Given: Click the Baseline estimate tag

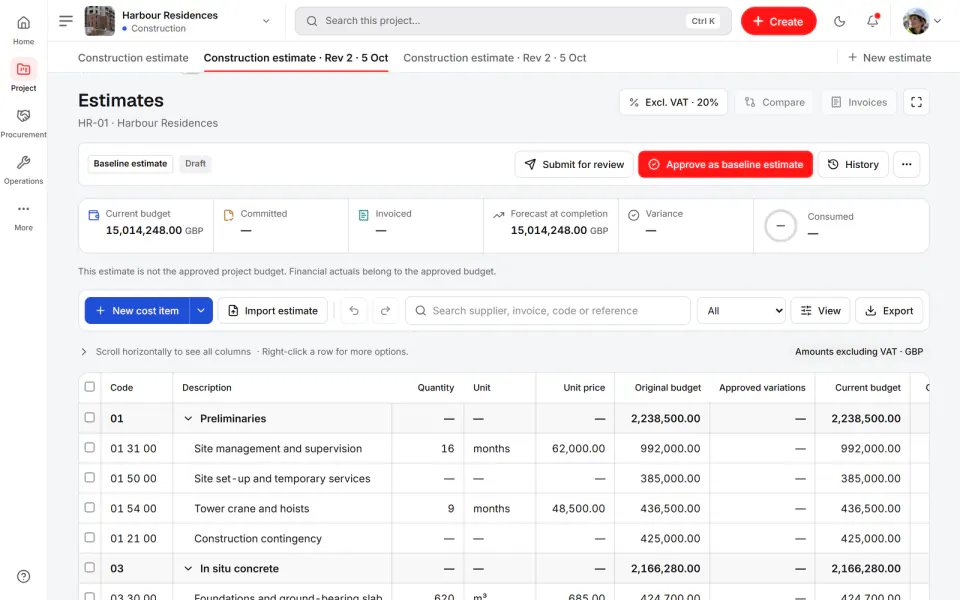Looking at the screenshot, I should [x=130, y=163].
